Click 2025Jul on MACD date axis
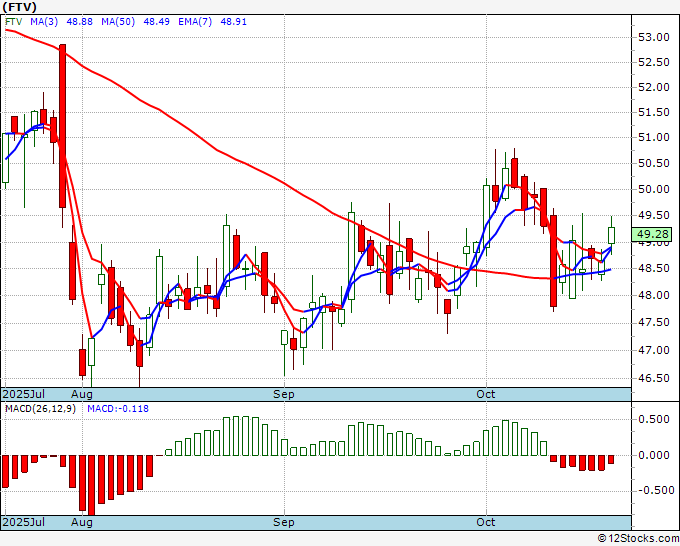This screenshot has width=680, height=546. pyautogui.click(x=24, y=522)
